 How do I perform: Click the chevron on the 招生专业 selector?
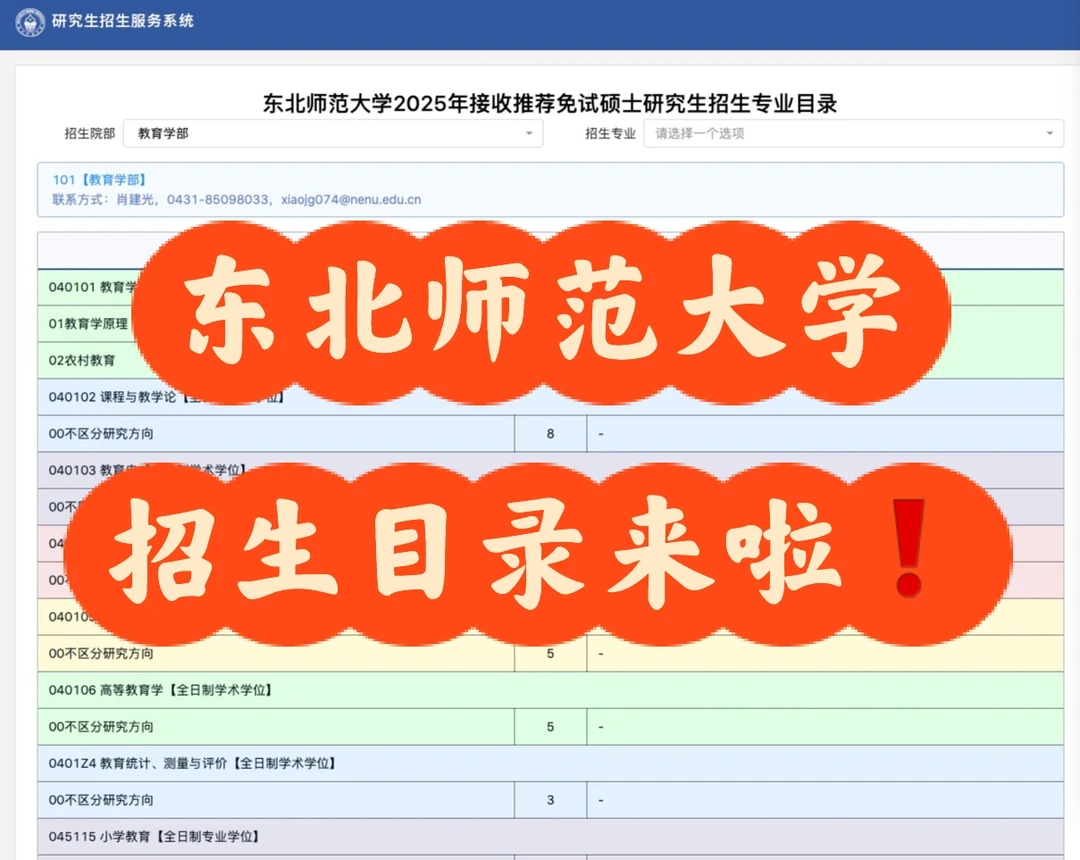click(x=1048, y=132)
